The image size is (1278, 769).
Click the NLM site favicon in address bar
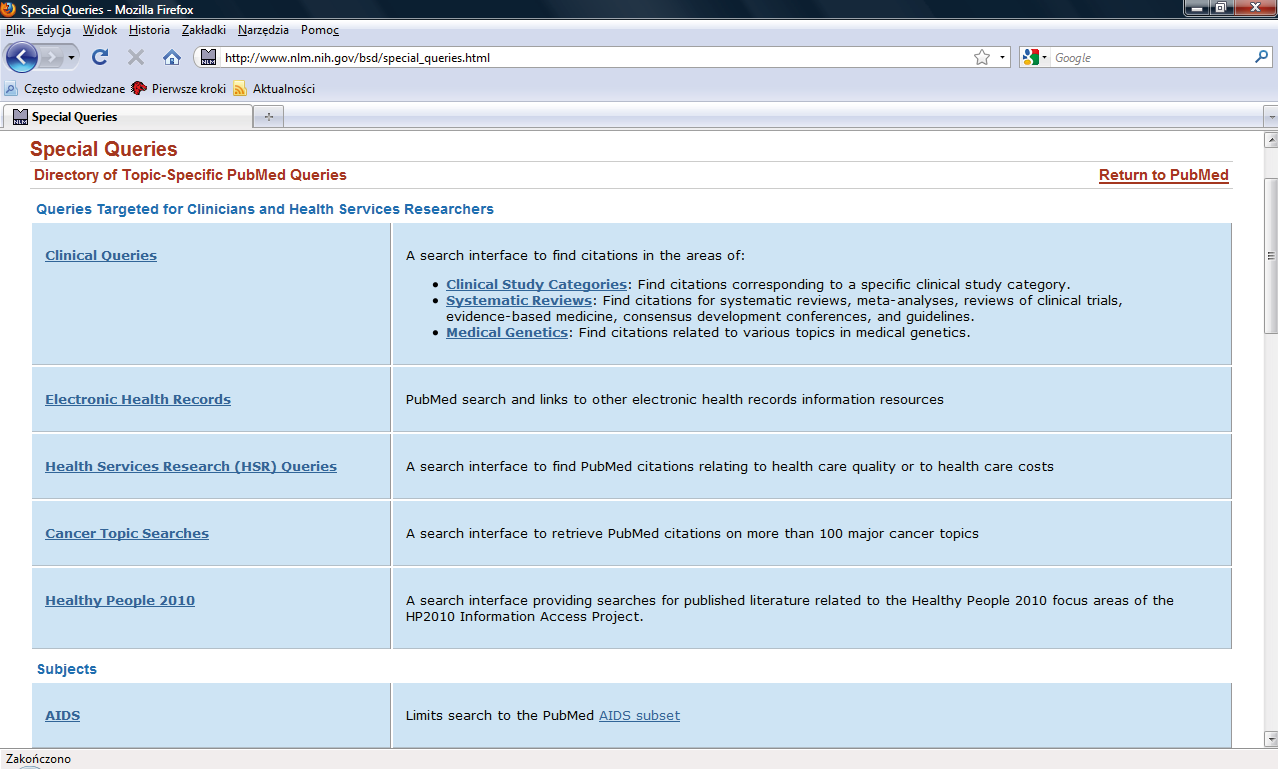(207, 57)
